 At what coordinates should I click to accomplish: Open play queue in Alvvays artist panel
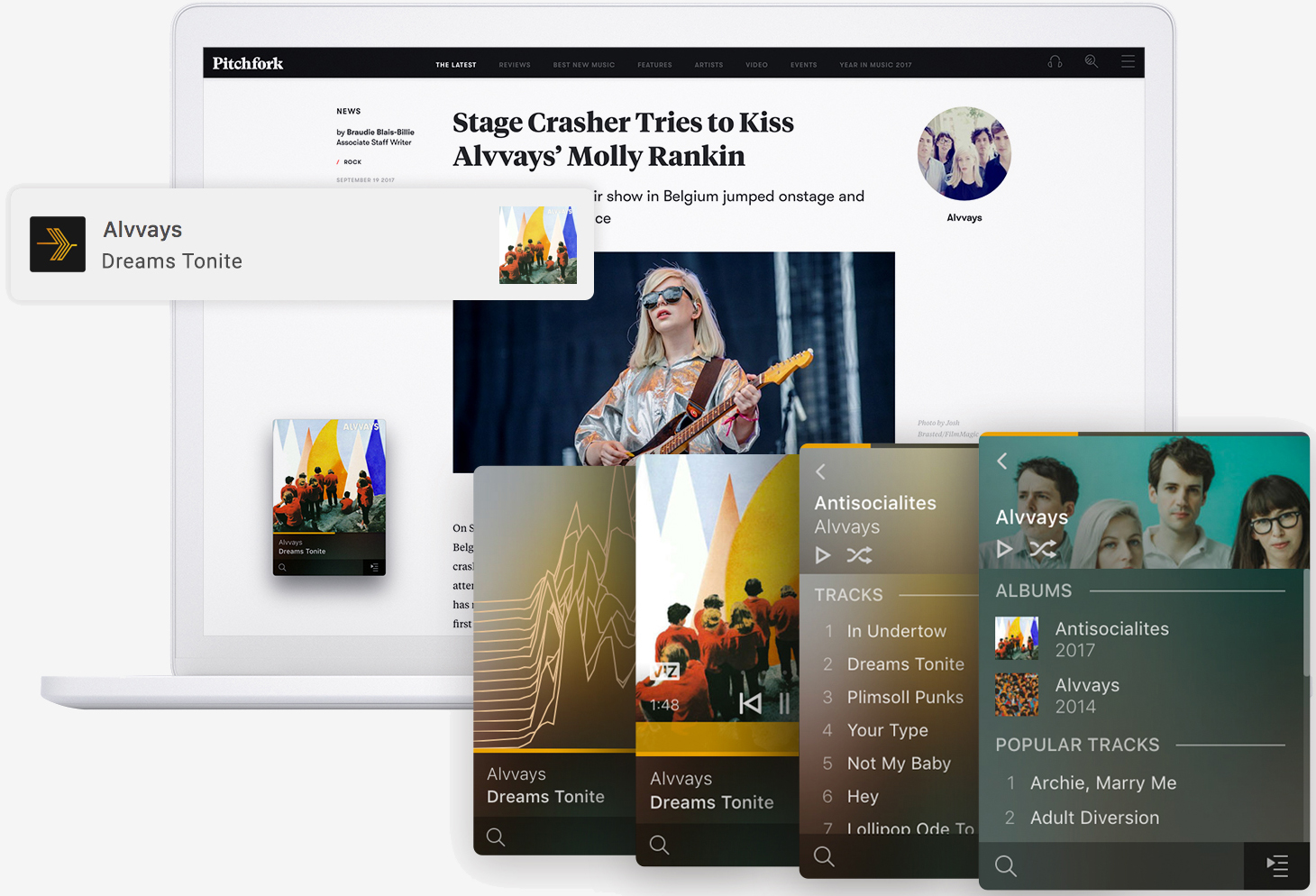click(1277, 866)
